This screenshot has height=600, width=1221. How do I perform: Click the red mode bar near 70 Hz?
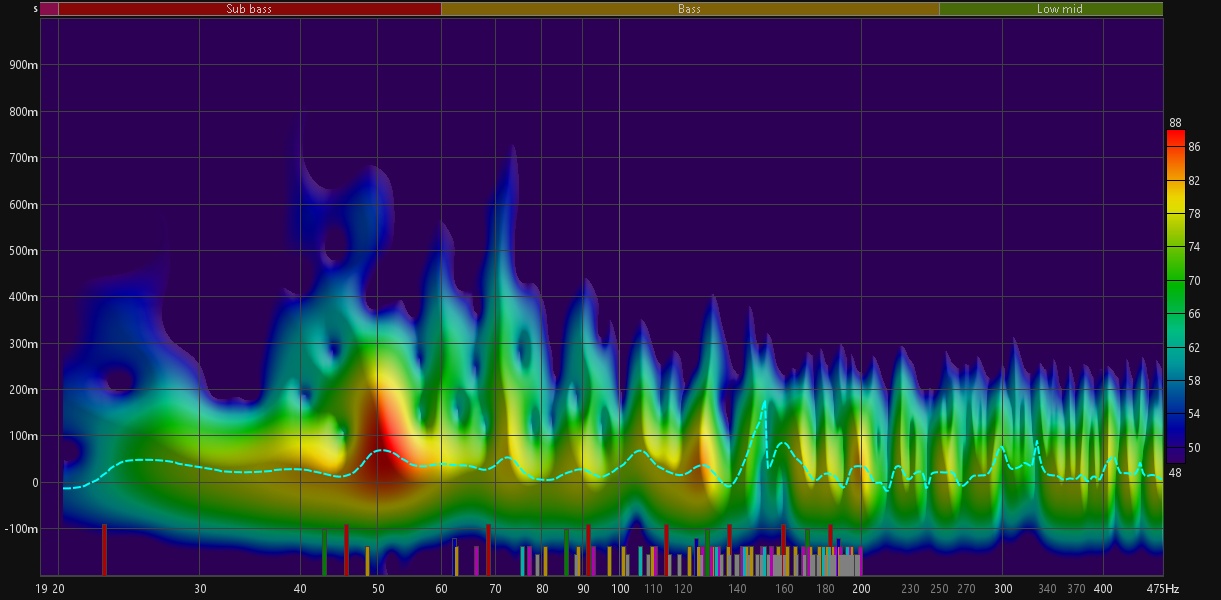(488, 549)
